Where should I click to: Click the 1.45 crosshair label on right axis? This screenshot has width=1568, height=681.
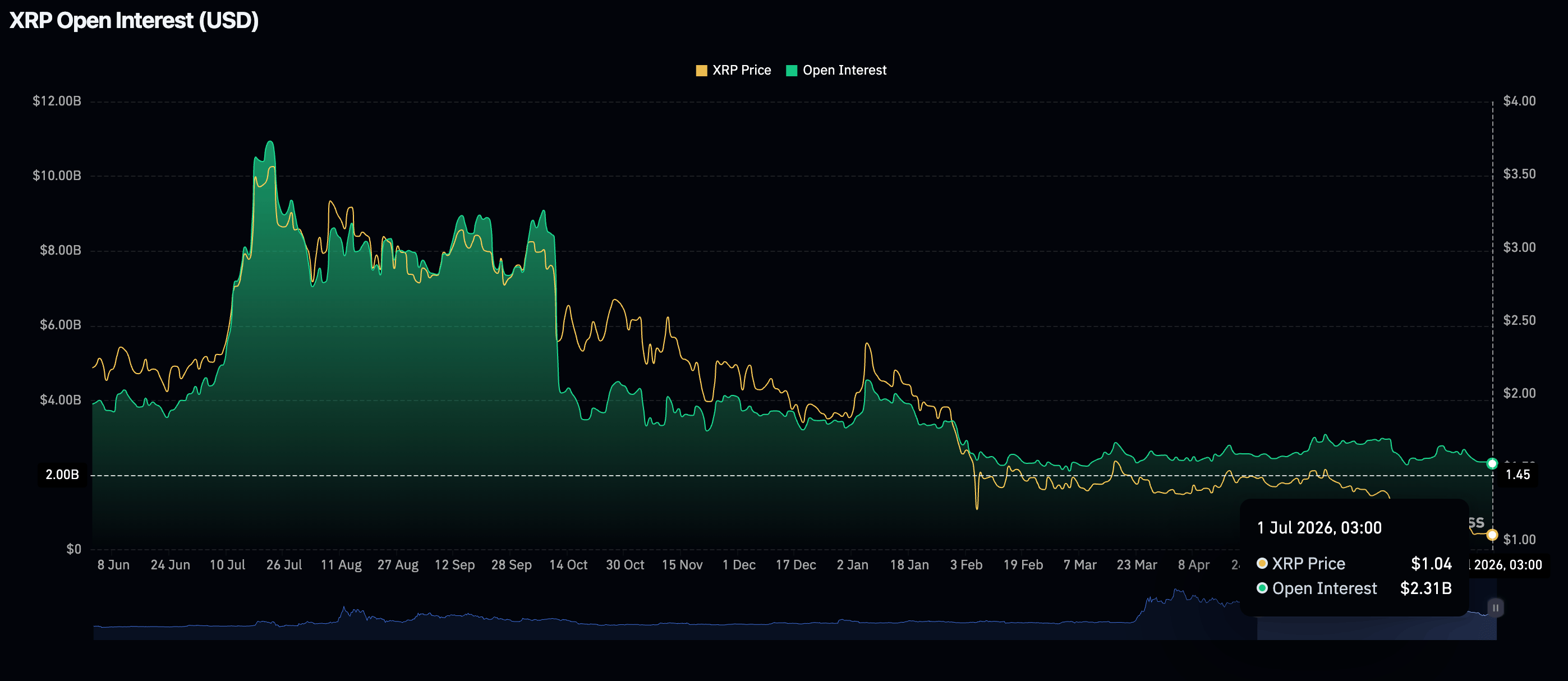[x=1517, y=475]
